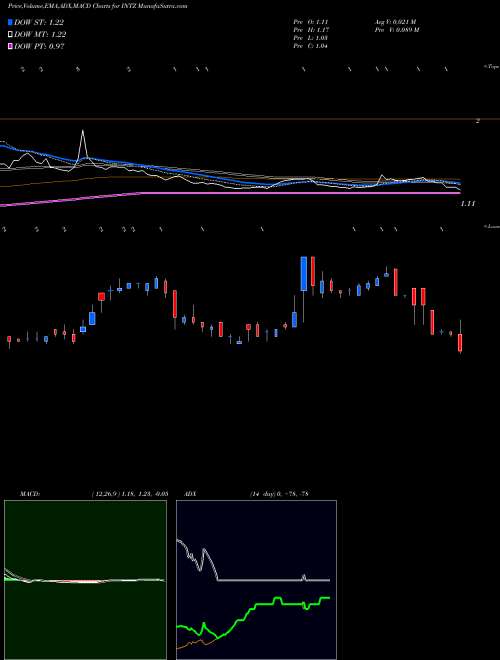Screen dimensions: 500x660
Task: Select the 'DOW ST: 1.22' legend label
Action: pyautogui.click(x=39, y=23)
